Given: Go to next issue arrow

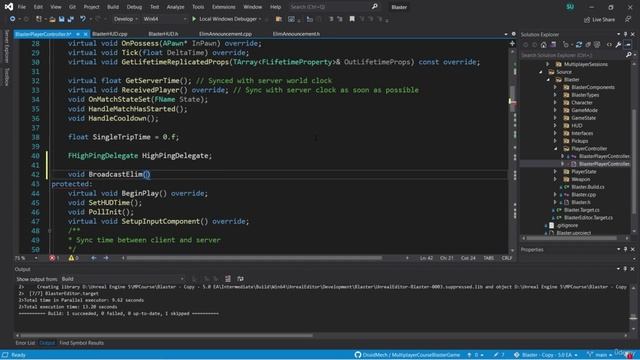Looking at the screenshot, I should pyautogui.click(x=107, y=258).
